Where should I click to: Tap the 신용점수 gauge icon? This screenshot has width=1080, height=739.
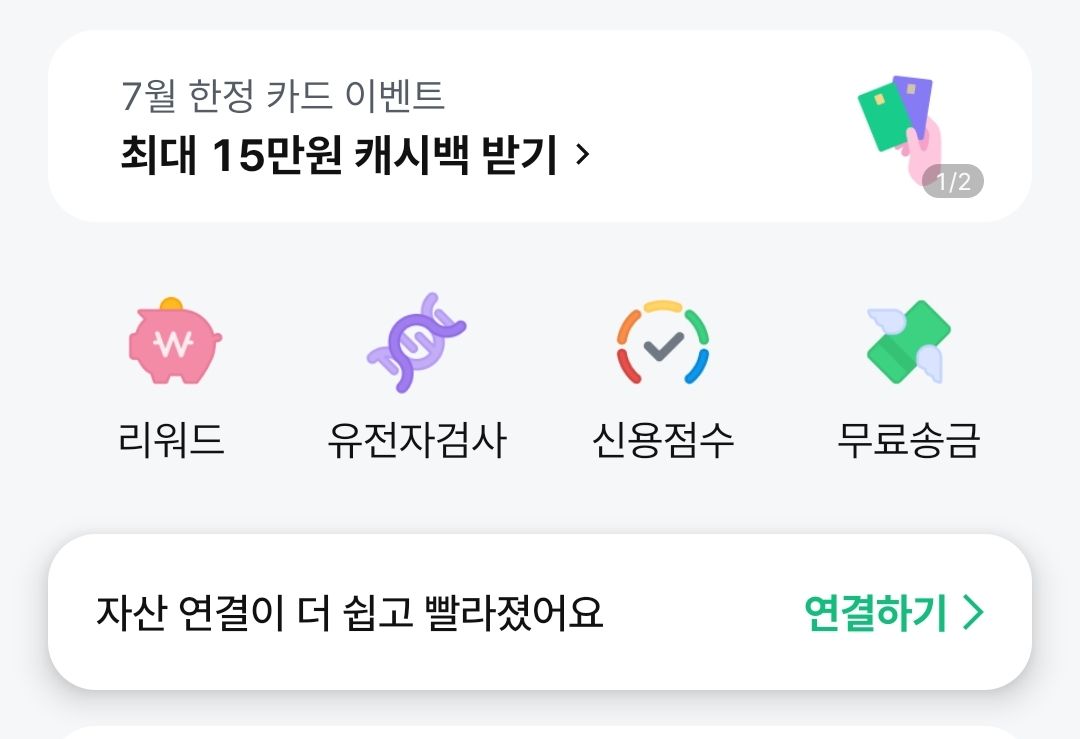[x=662, y=345]
